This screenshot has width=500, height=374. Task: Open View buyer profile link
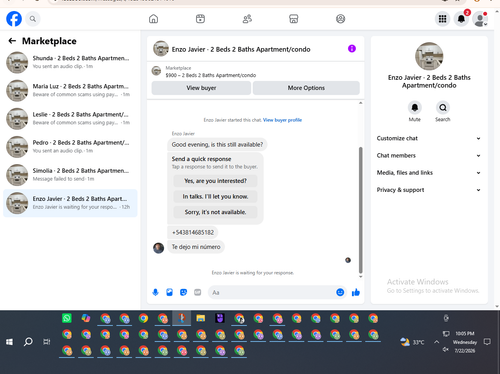click(x=282, y=120)
